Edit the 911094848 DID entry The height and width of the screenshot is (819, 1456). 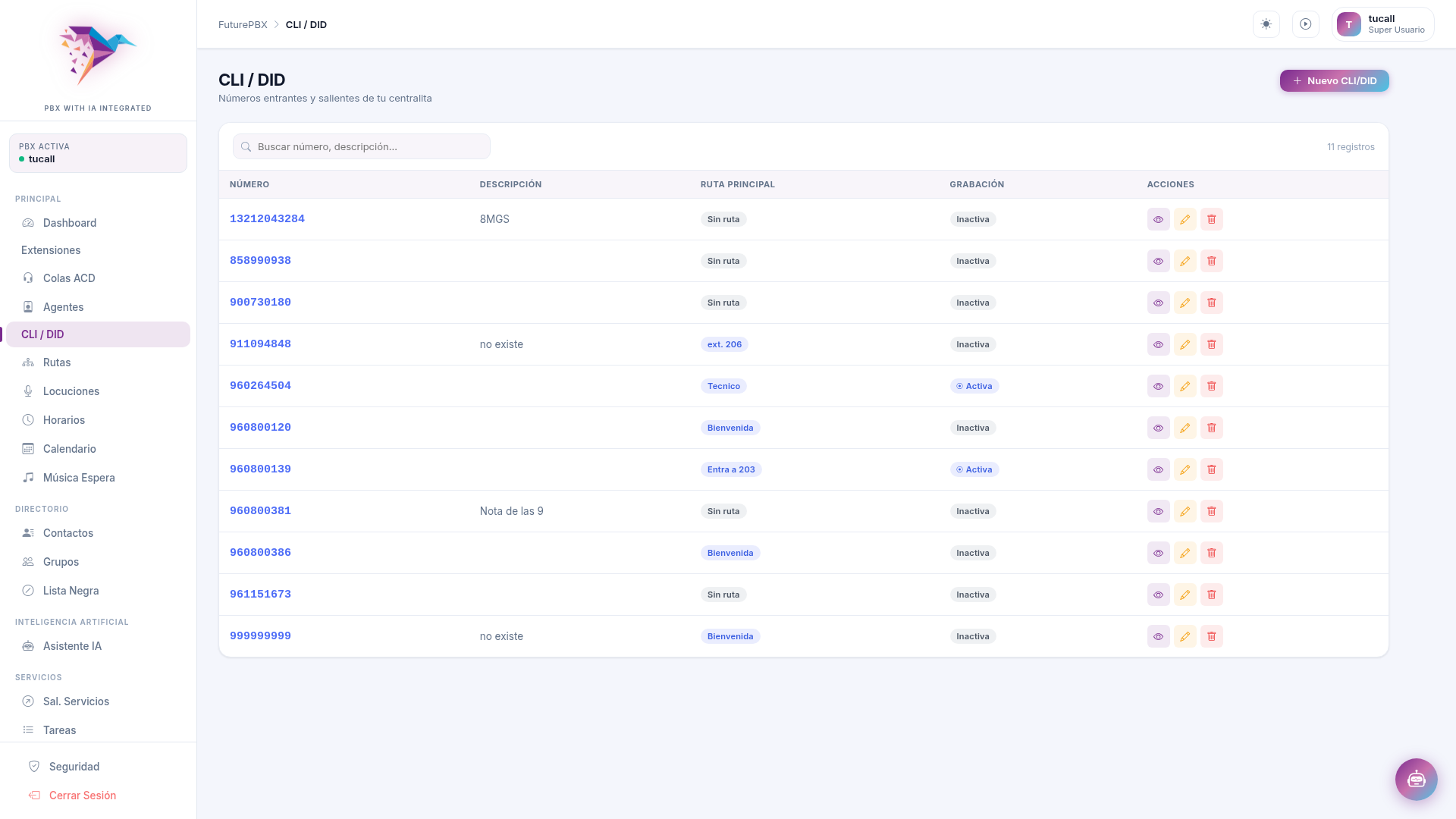[1185, 344]
